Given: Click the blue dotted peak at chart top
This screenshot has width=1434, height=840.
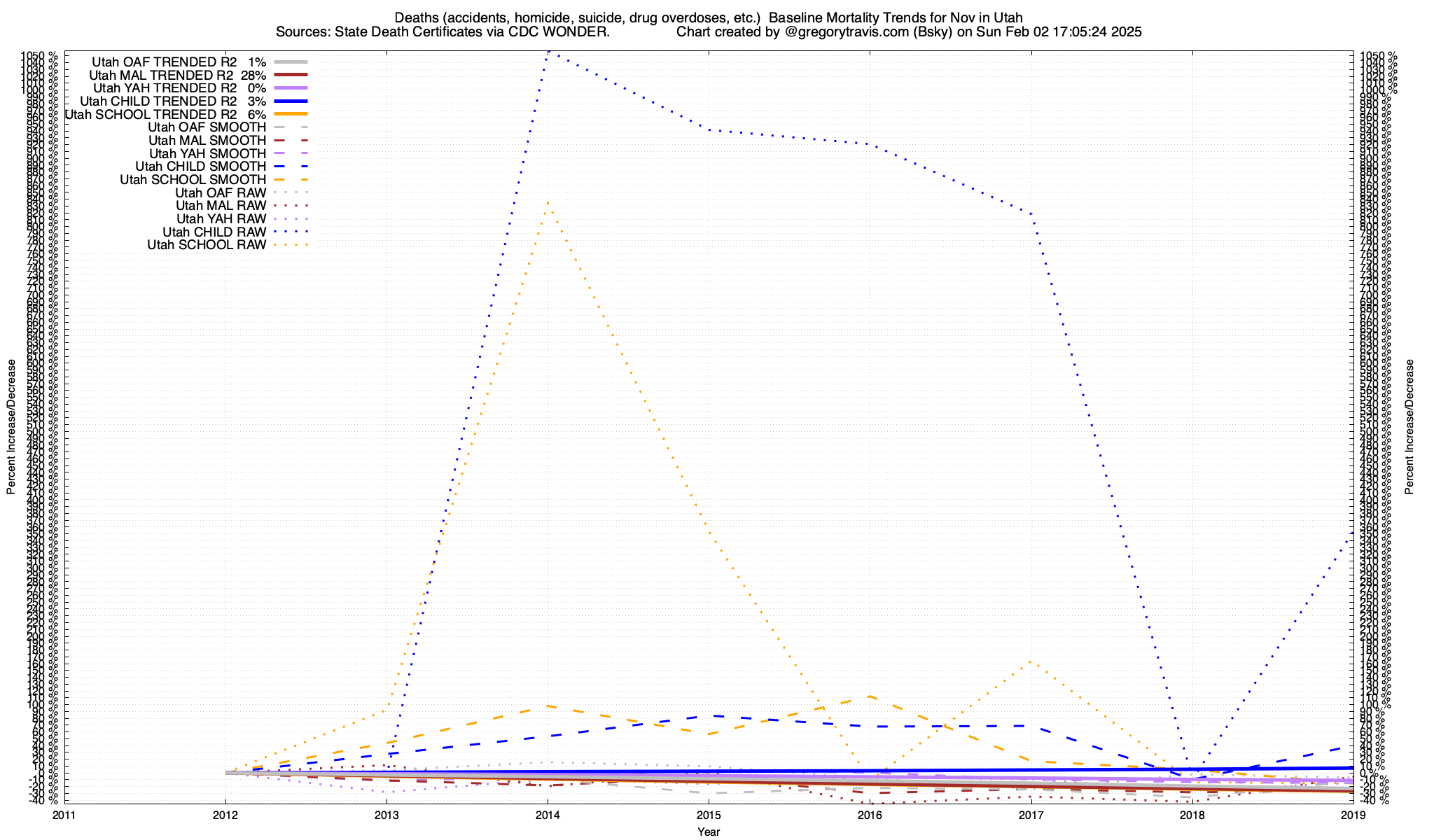Looking at the screenshot, I should 550,52.
